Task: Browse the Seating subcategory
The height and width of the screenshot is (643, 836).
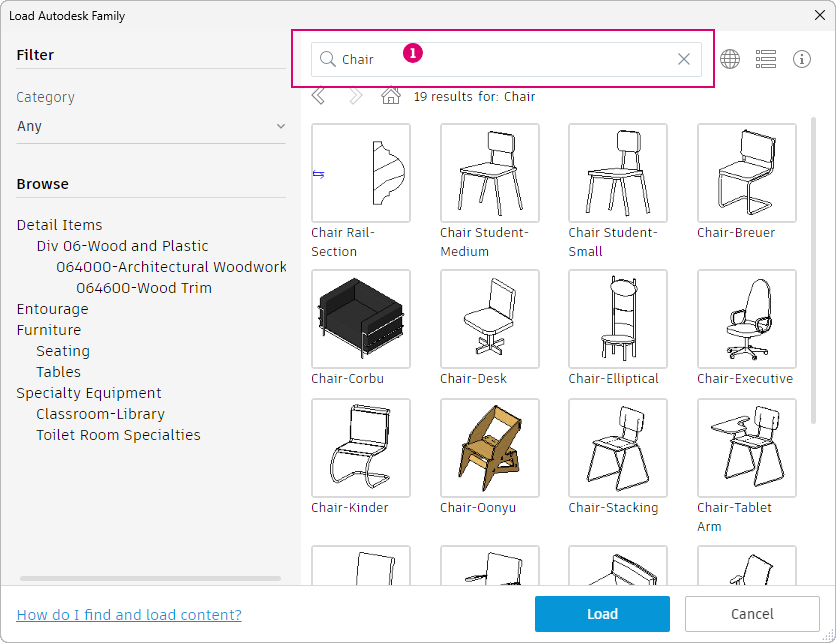Action: tap(63, 351)
